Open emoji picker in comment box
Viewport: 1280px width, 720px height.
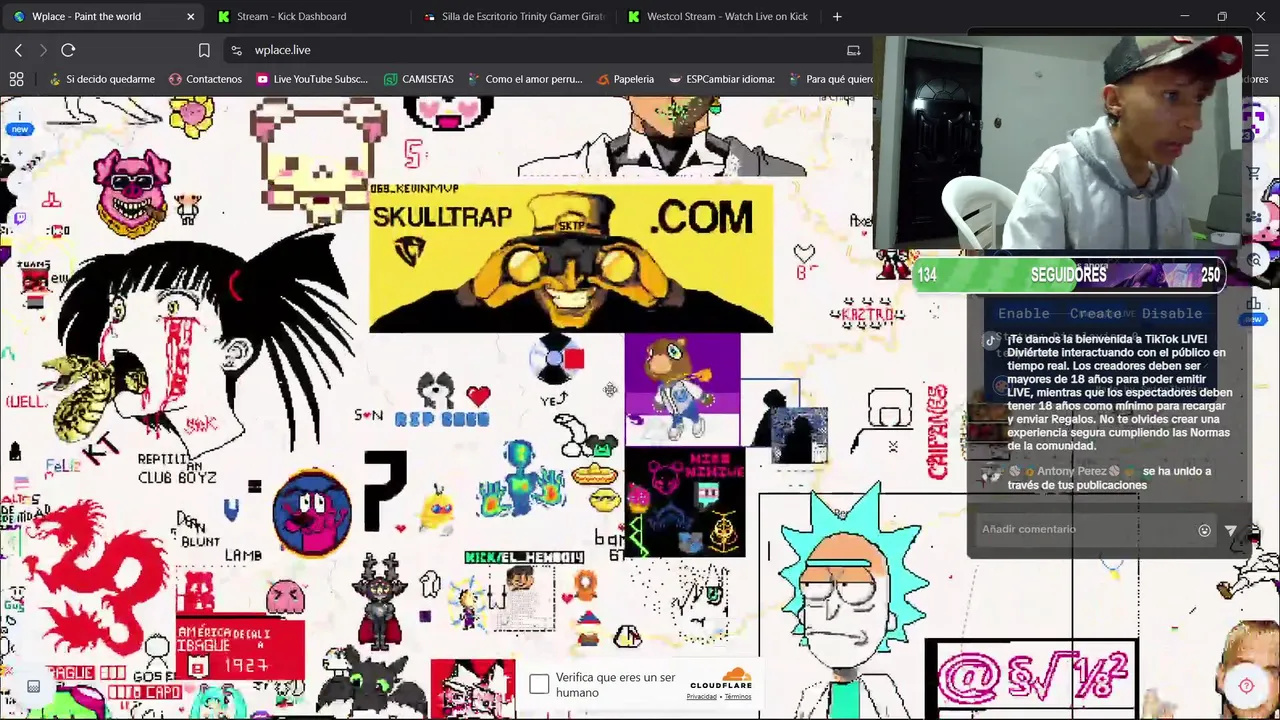(x=1204, y=531)
